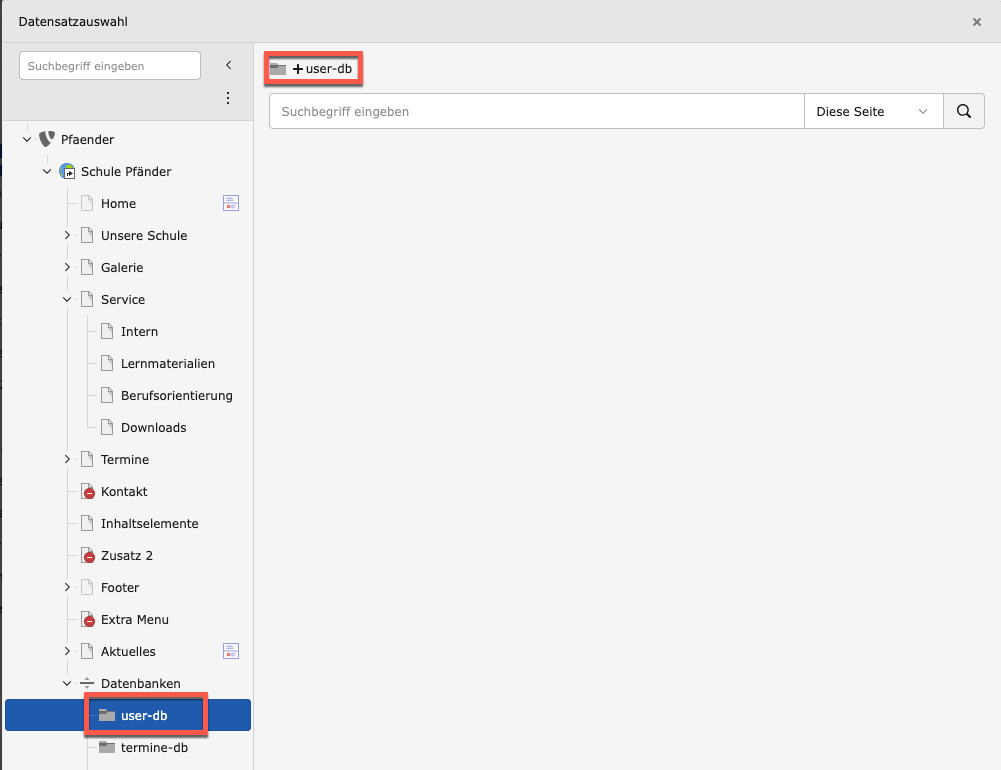Select the Berufsorientierung page
Image resolution: width=1001 pixels, height=770 pixels.
(177, 395)
